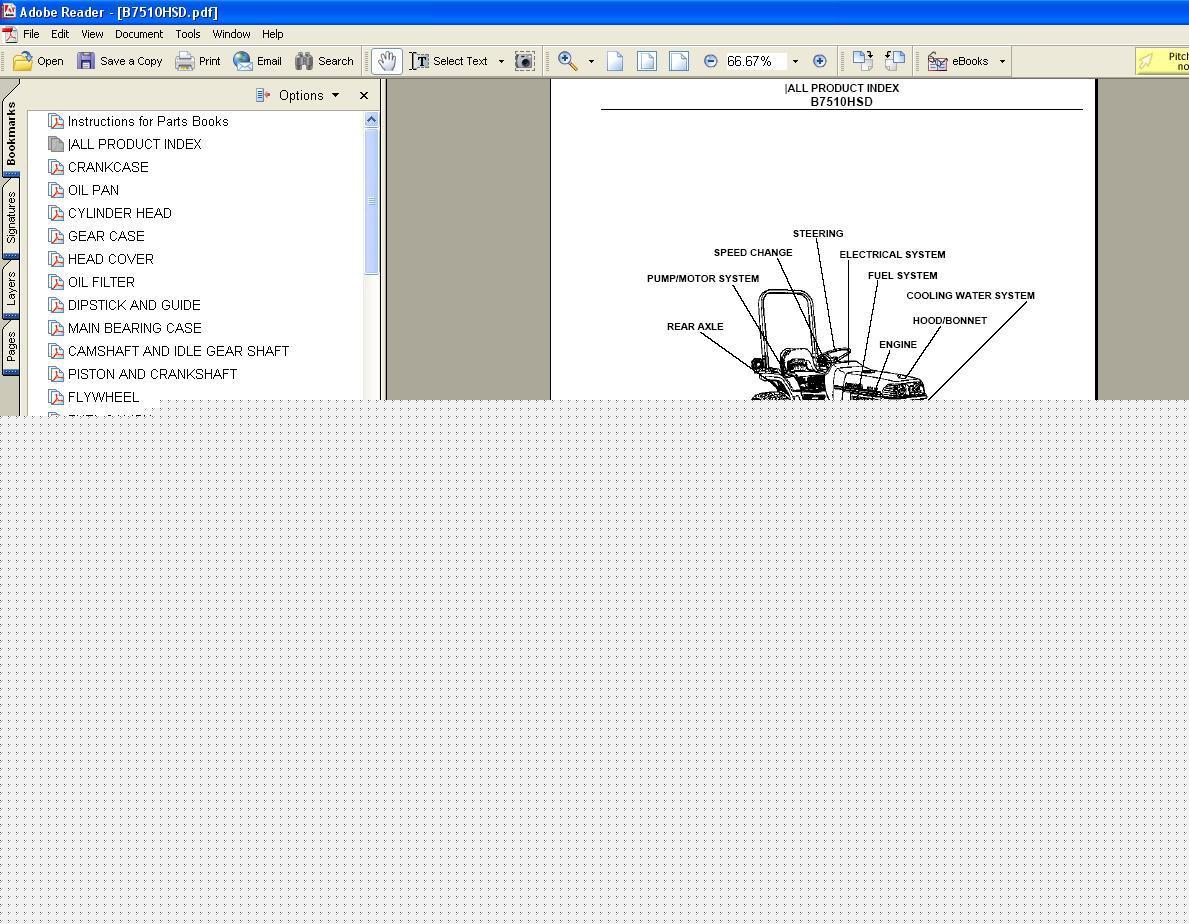The width and height of the screenshot is (1189, 924).
Task: Set view to Actual Size page icon
Action: point(615,61)
